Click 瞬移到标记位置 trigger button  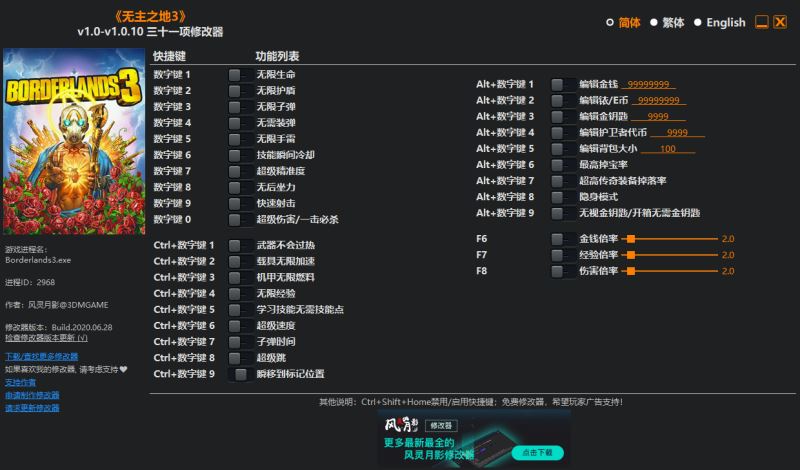240,374
